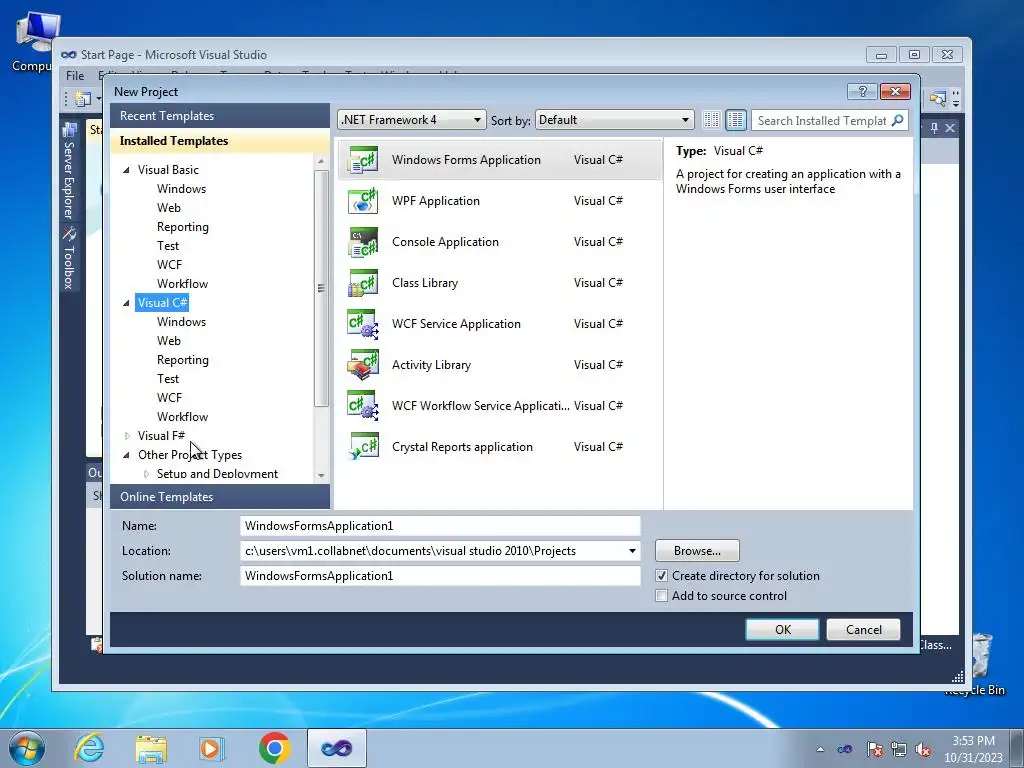Viewport: 1024px width, 768px height.
Task: Click the Browse... button
Action: pos(697,551)
